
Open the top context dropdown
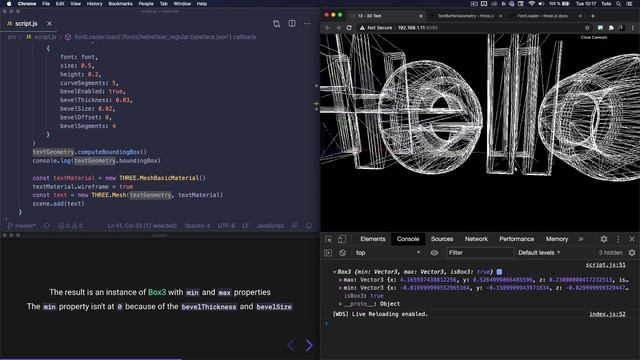[x=387, y=253]
